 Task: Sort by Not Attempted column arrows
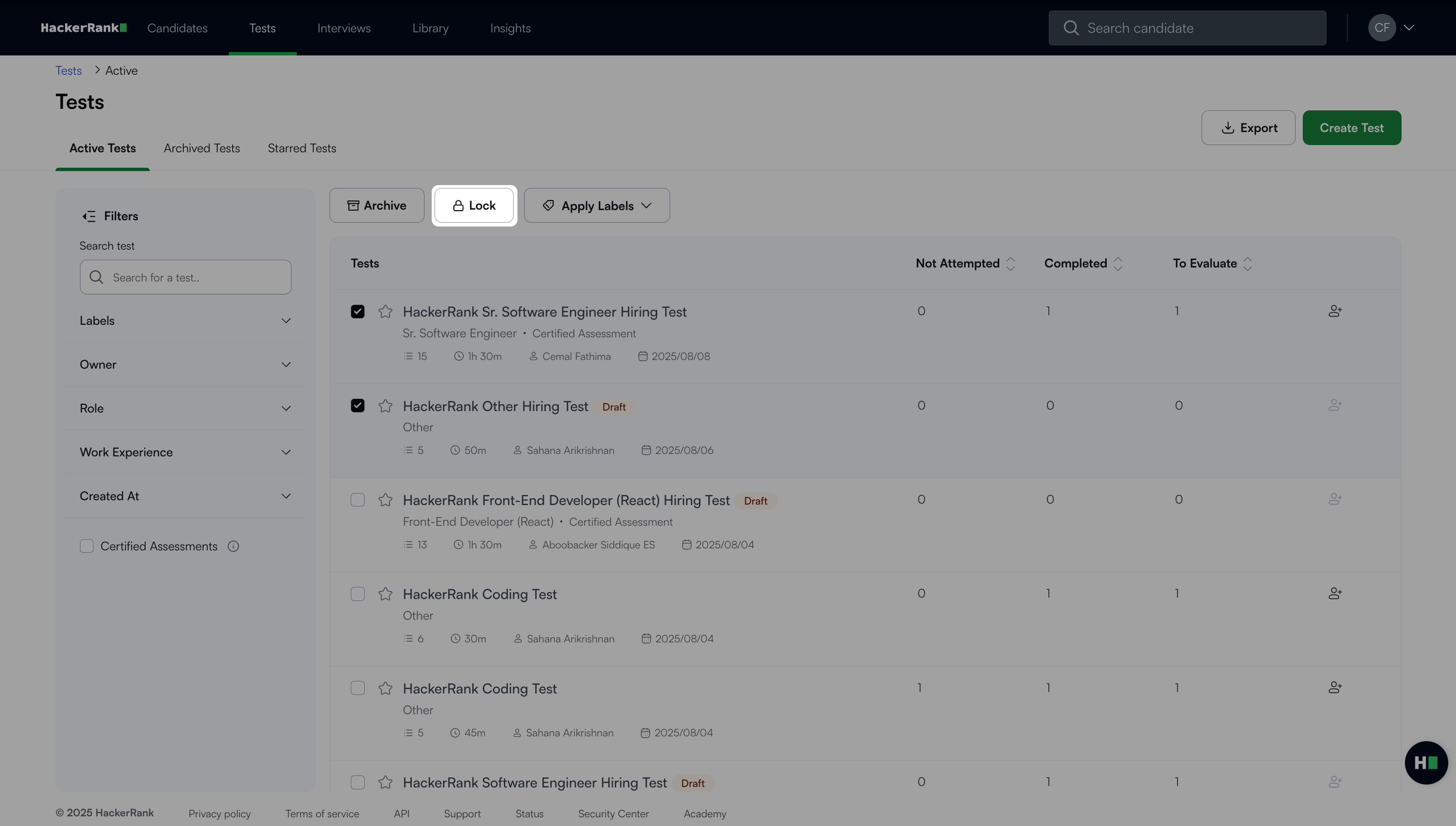(x=1010, y=264)
